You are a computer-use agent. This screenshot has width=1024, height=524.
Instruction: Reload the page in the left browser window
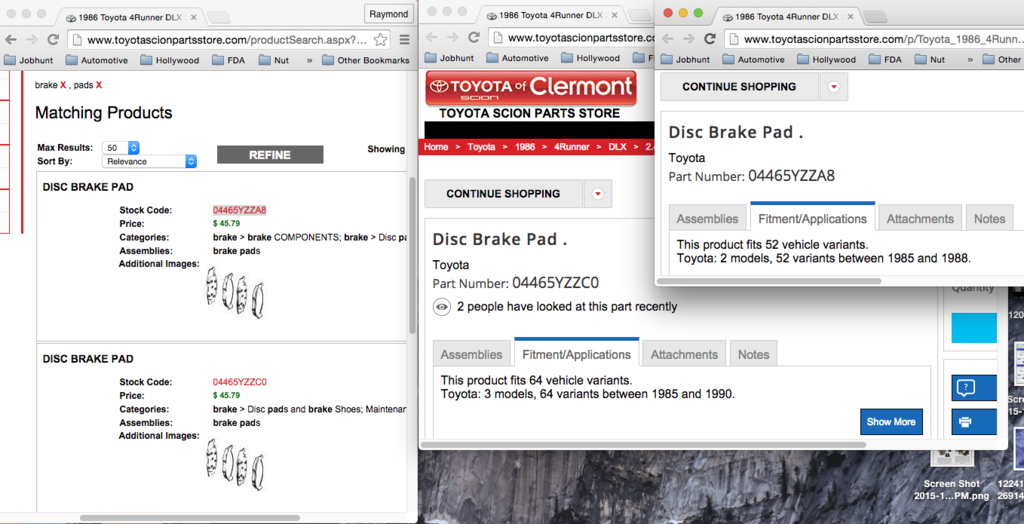click(53, 39)
